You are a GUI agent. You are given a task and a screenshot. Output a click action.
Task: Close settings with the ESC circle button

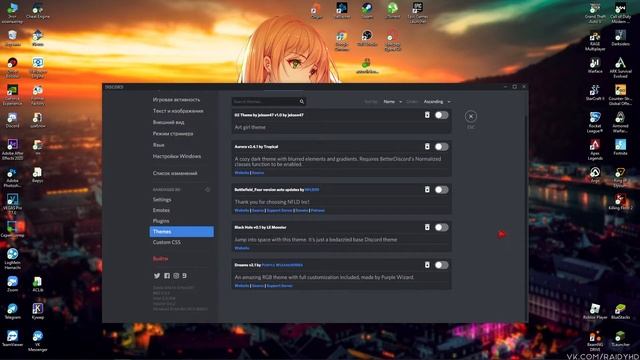[471, 117]
